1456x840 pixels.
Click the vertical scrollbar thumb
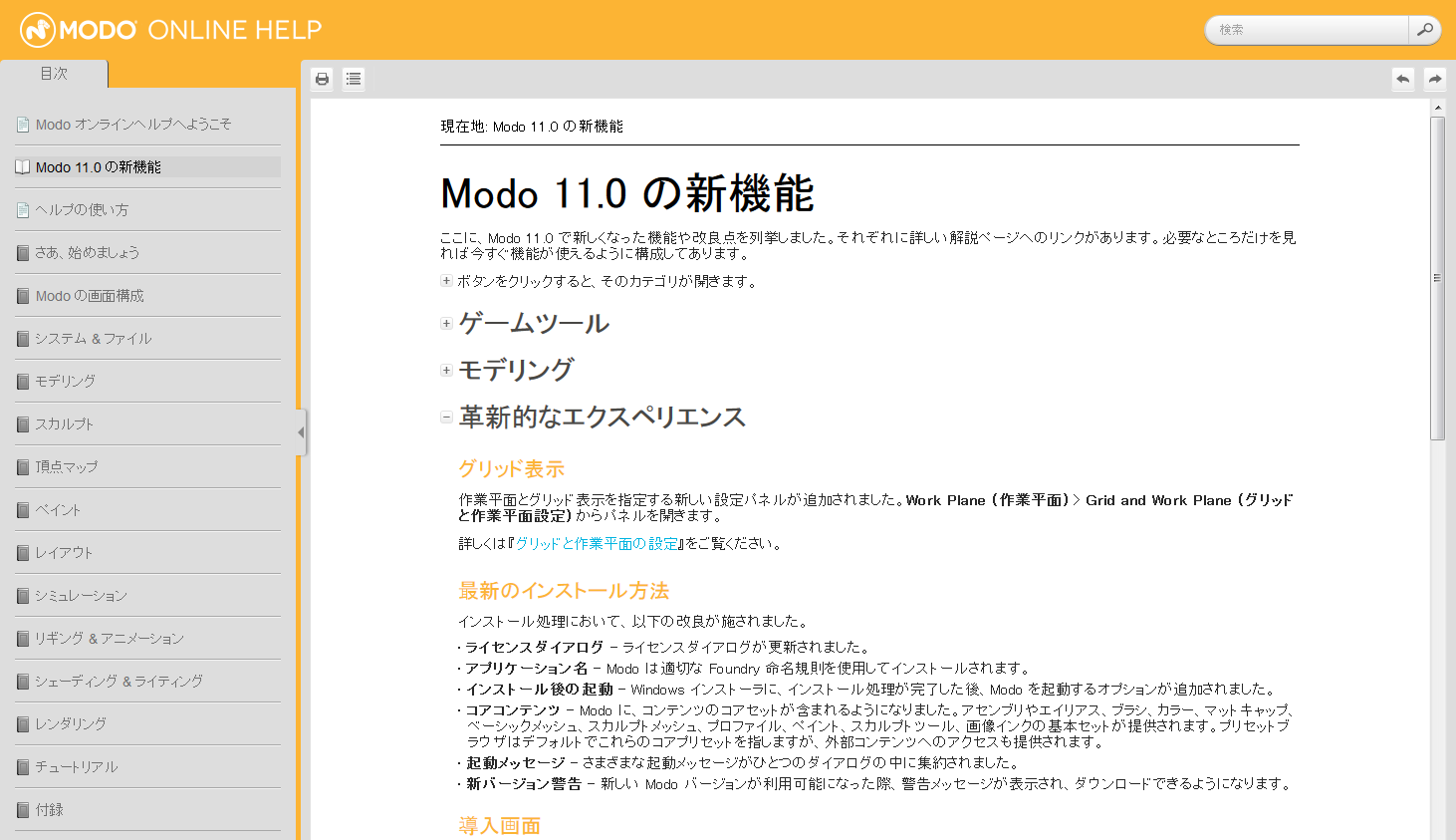1437,278
